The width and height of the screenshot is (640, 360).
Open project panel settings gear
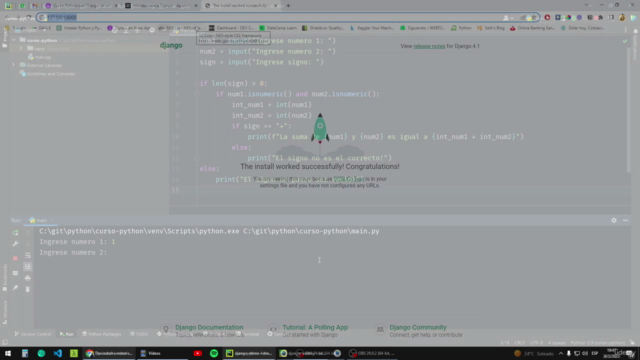click(152, 30)
